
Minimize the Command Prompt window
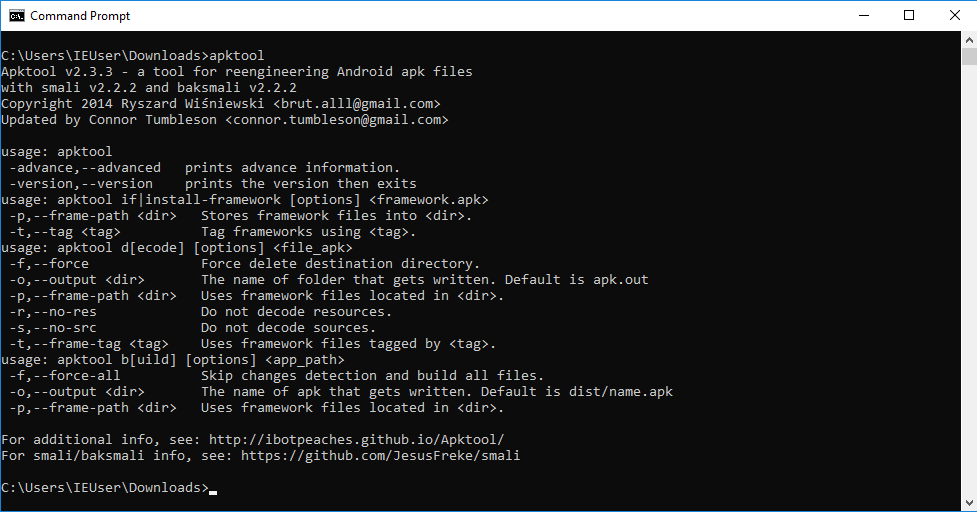click(862, 16)
